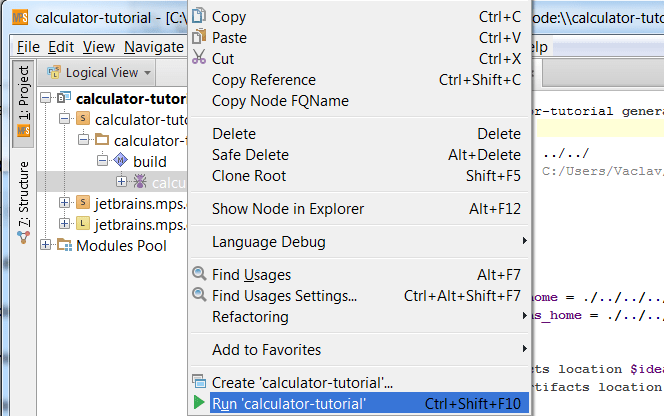Click the Copy icon in context menu
Viewport: 664px width, 416px height.
click(x=199, y=17)
